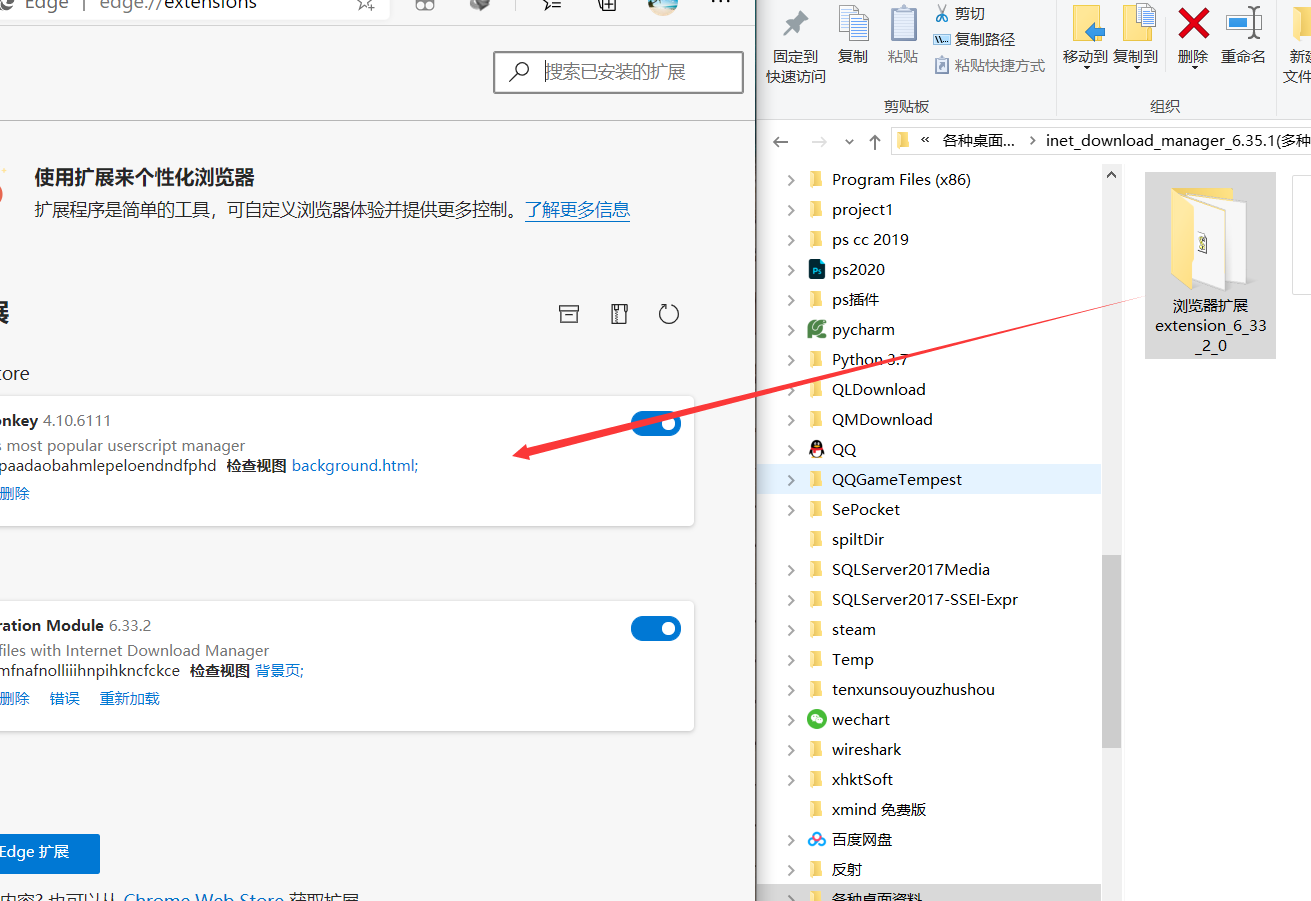The height and width of the screenshot is (901, 1311).
Task: Expand the SQLServer2017Media node
Action: (x=791, y=570)
